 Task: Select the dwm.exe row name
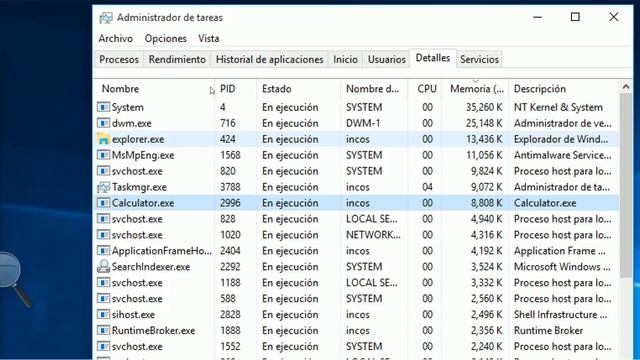[131, 123]
